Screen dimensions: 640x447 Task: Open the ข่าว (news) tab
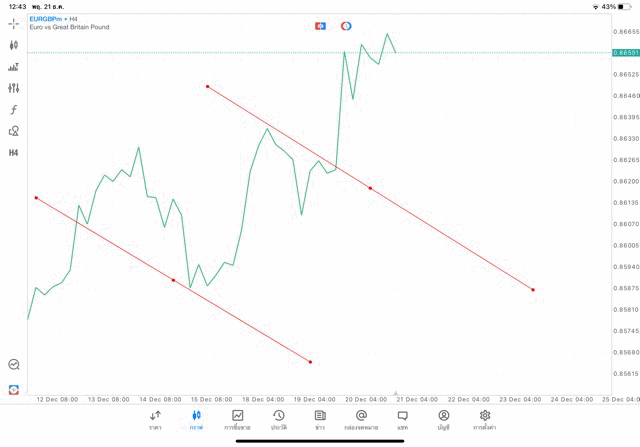(320, 419)
